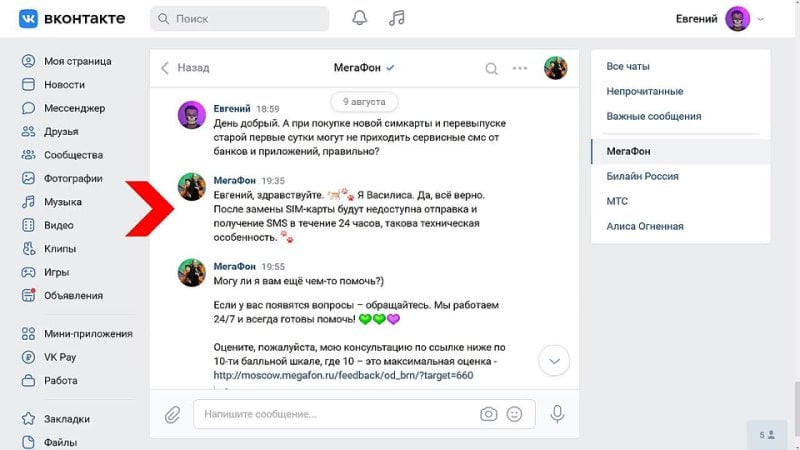Screen dimensions: 800x450
Task: Attach a file with paperclip icon
Action: (x=172, y=414)
